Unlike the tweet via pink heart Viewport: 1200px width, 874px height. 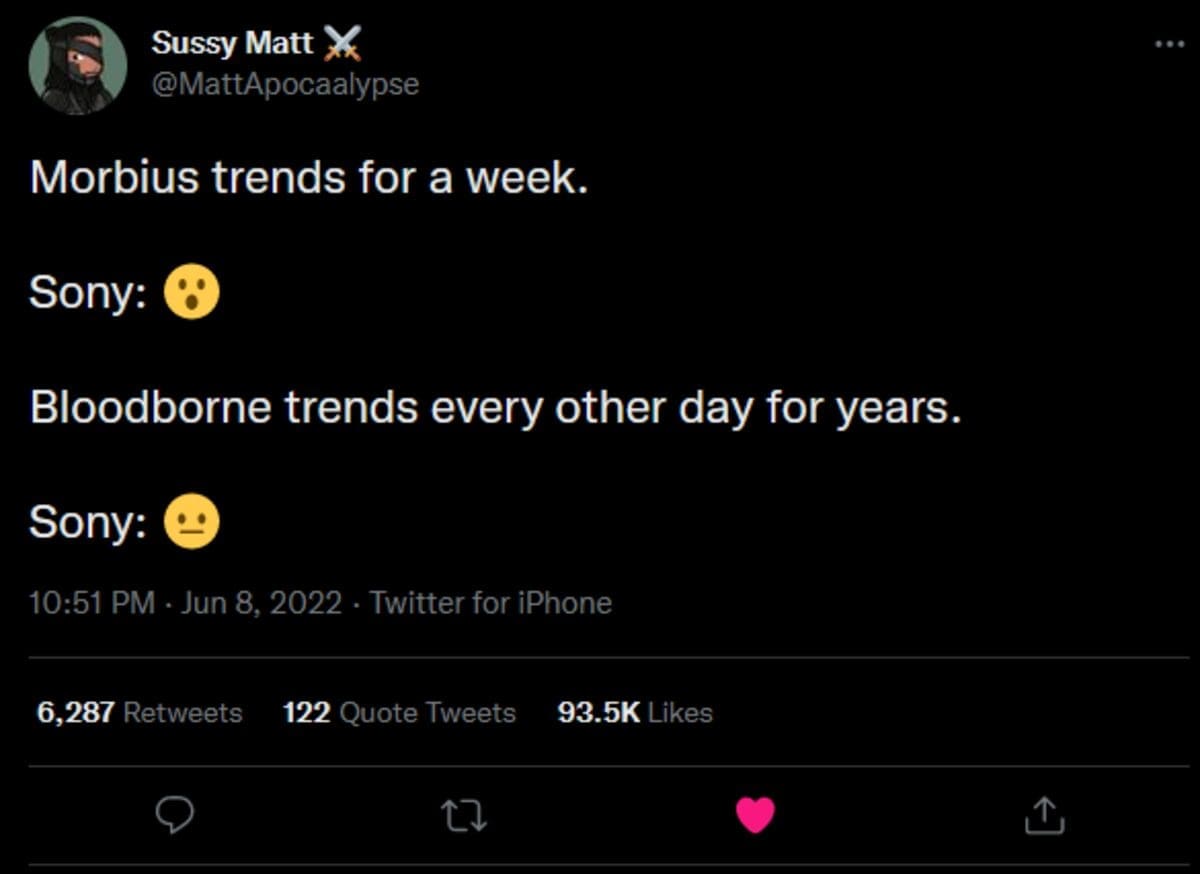755,815
